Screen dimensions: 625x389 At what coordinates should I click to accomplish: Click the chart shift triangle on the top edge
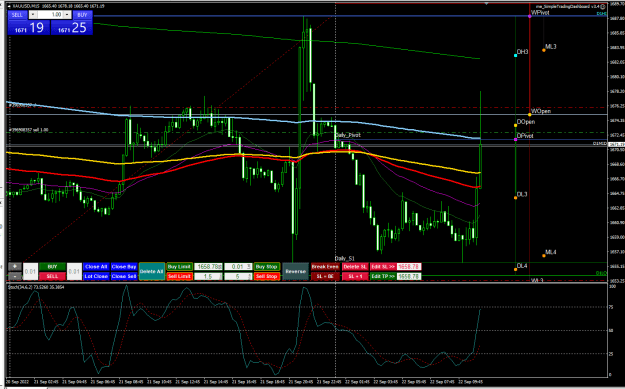tap(486, 3)
